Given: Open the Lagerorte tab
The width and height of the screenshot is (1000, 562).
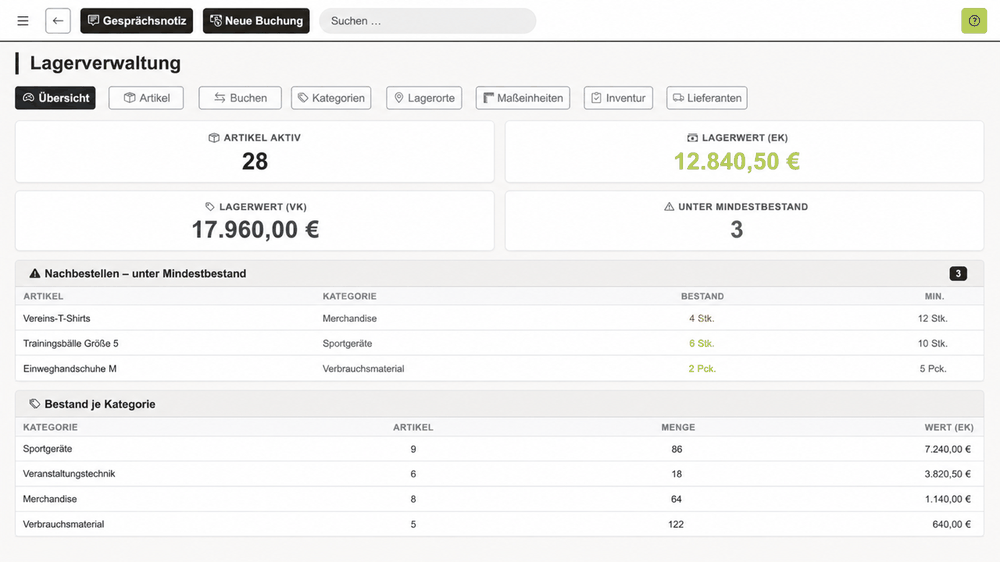Looking at the screenshot, I should pyautogui.click(x=424, y=98).
